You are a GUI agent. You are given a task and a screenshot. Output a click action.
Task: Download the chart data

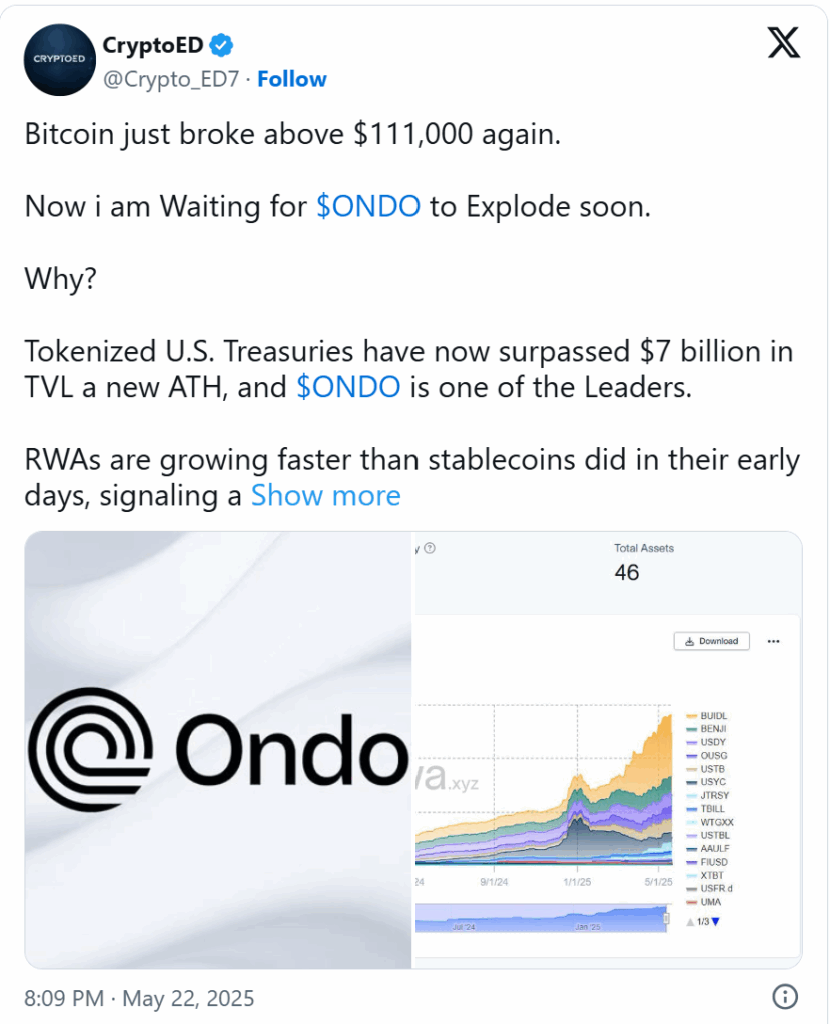711,641
